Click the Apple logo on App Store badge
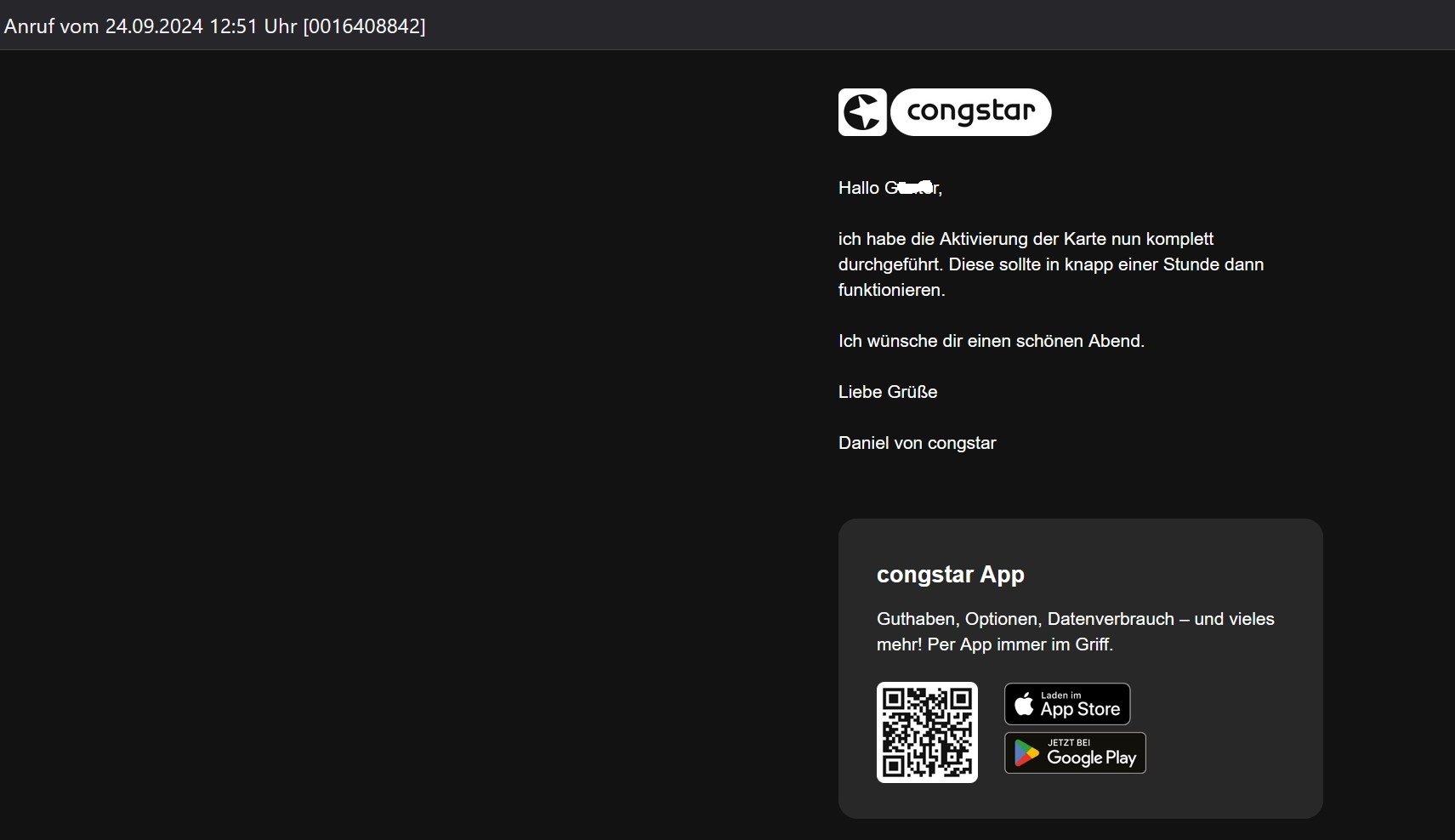 pos(1024,704)
